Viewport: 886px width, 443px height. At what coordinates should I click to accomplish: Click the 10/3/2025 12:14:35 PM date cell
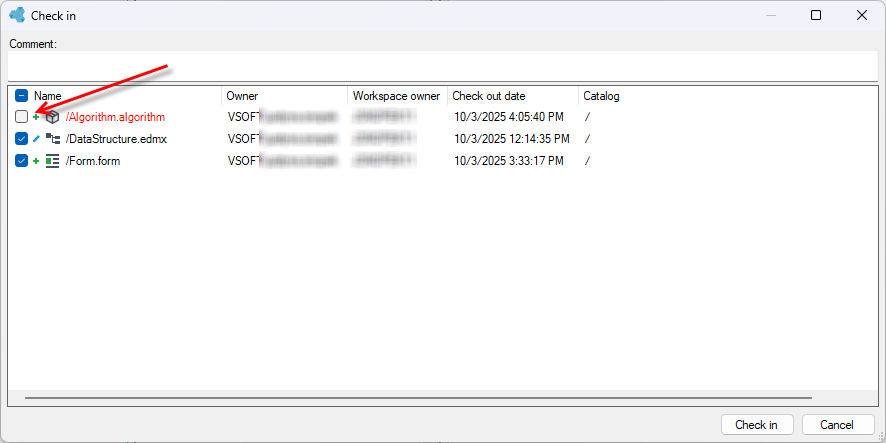[511, 138]
